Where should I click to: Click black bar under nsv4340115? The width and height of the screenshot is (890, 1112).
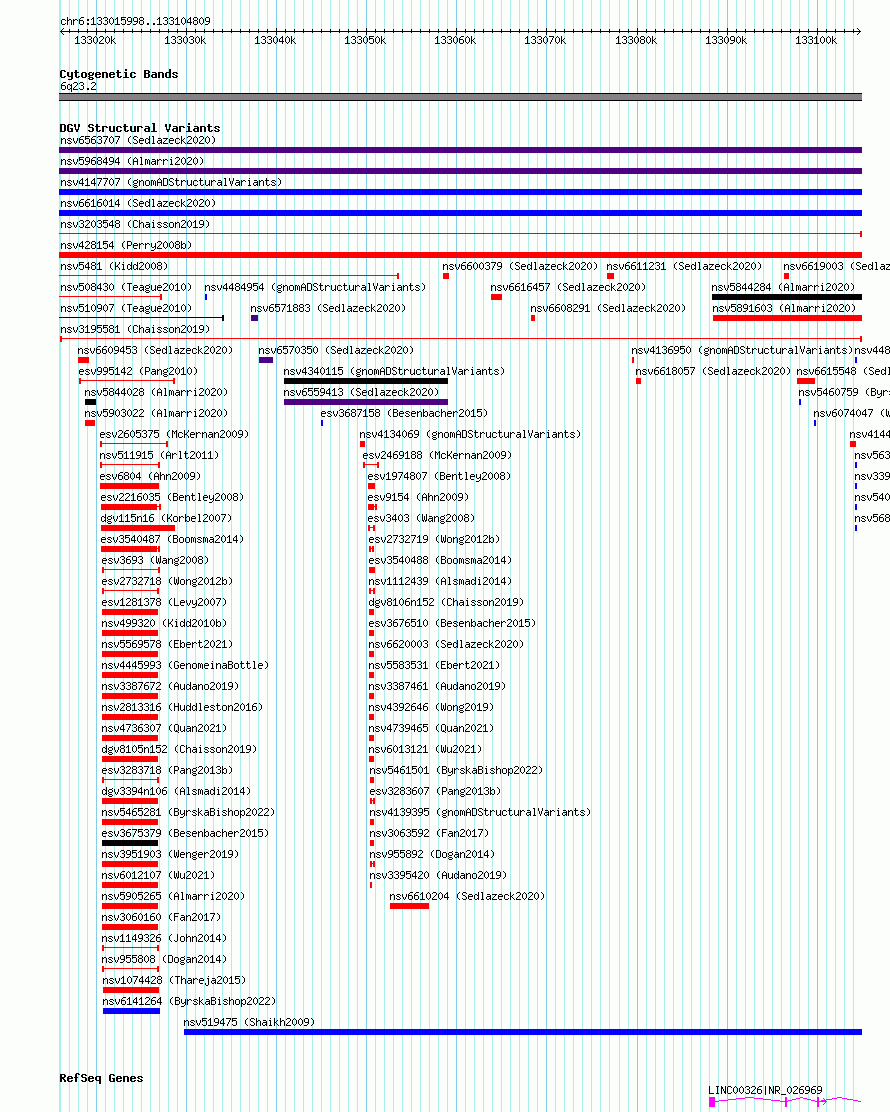pos(366,382)
